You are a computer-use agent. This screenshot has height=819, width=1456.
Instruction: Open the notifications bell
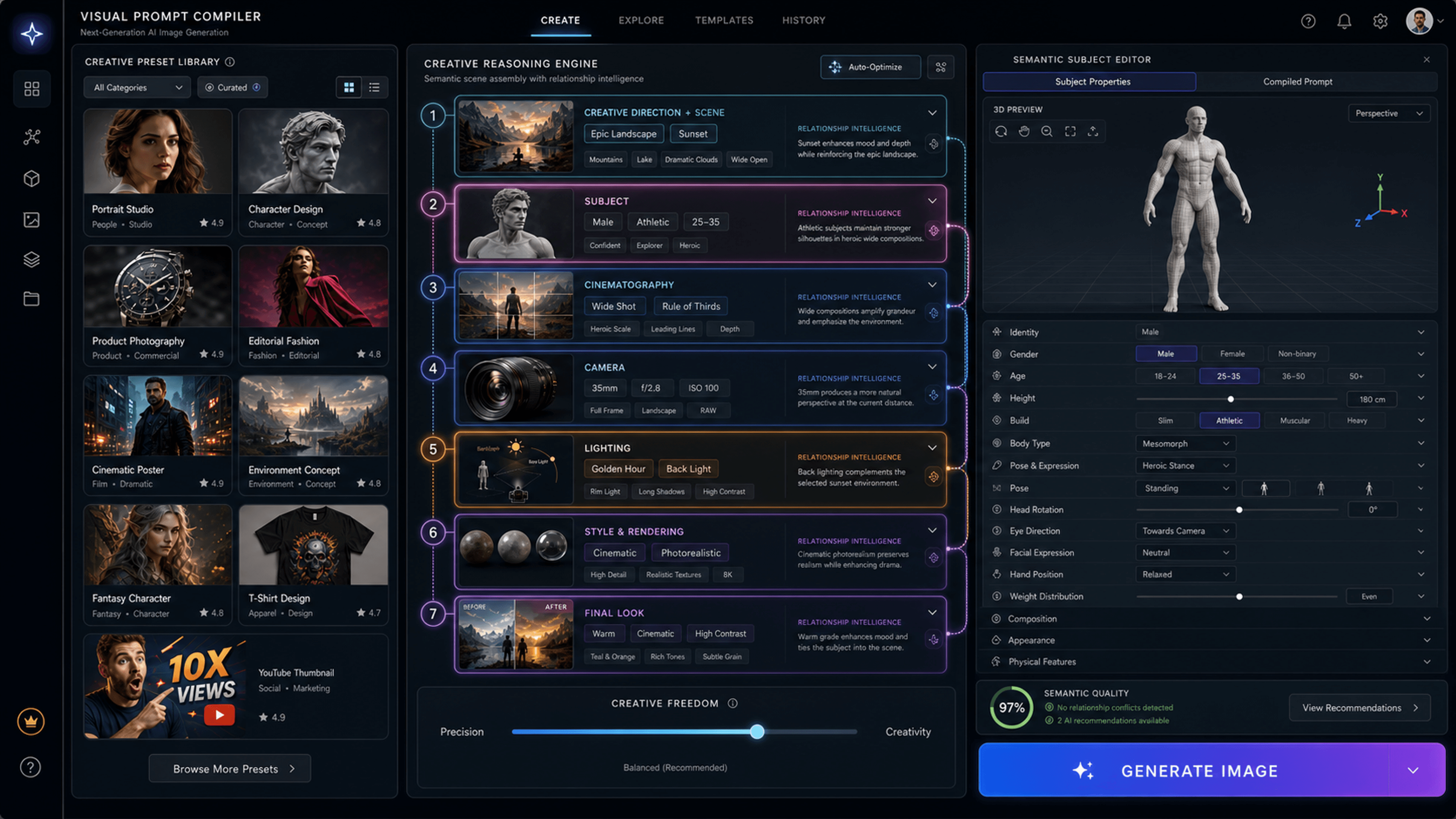pyautogui.click(x=1344, y=22)
